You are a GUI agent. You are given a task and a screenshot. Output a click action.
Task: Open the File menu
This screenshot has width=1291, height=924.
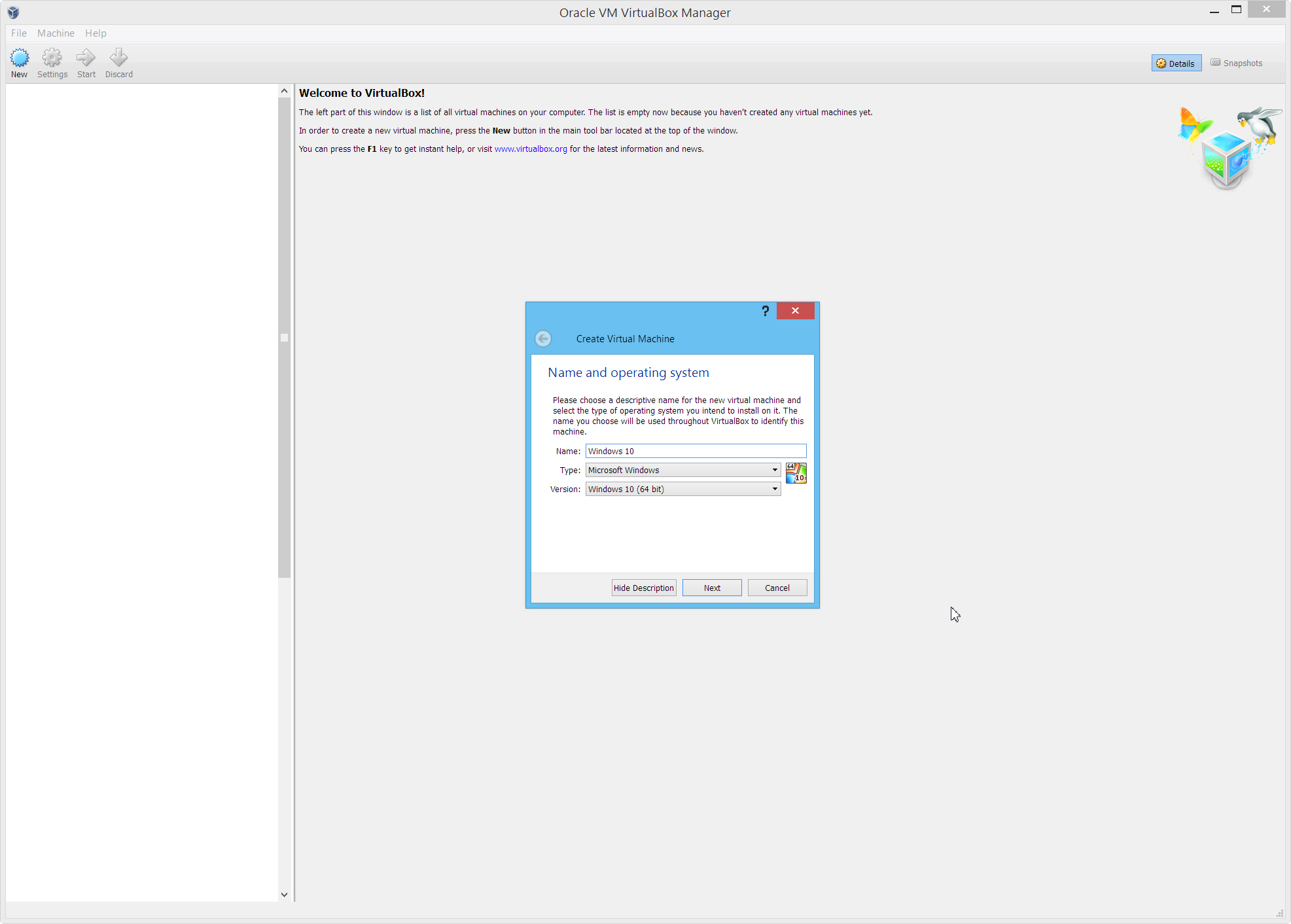[x=19, y=33]
